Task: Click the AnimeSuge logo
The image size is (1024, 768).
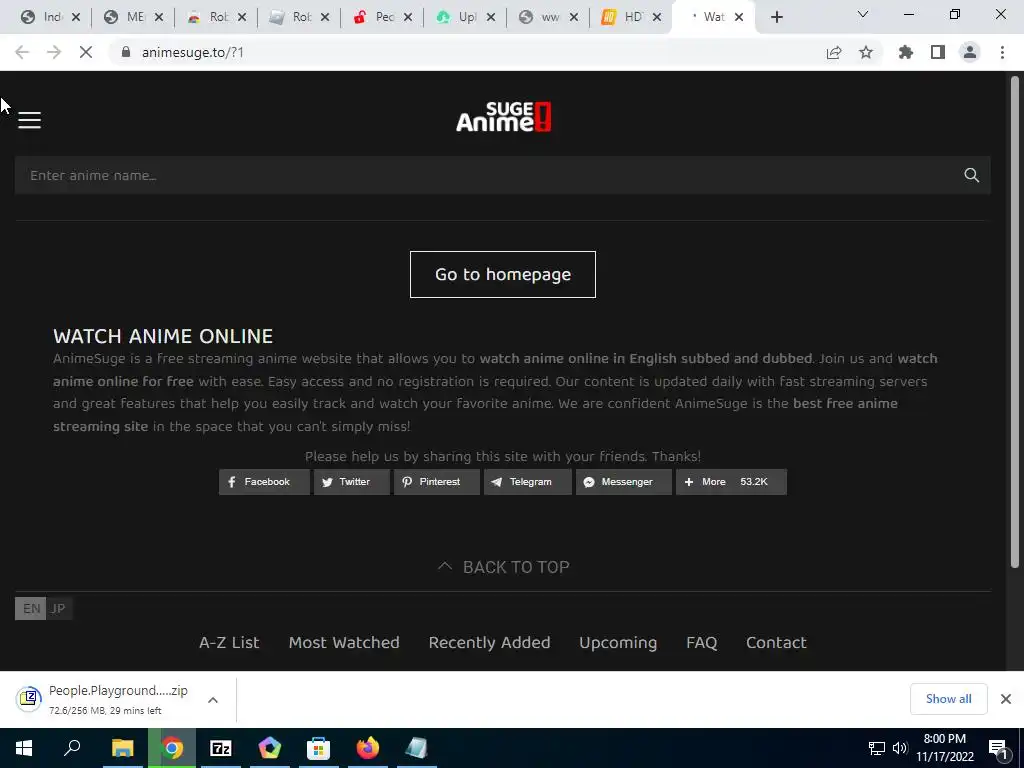Action: tap(503, 117)
